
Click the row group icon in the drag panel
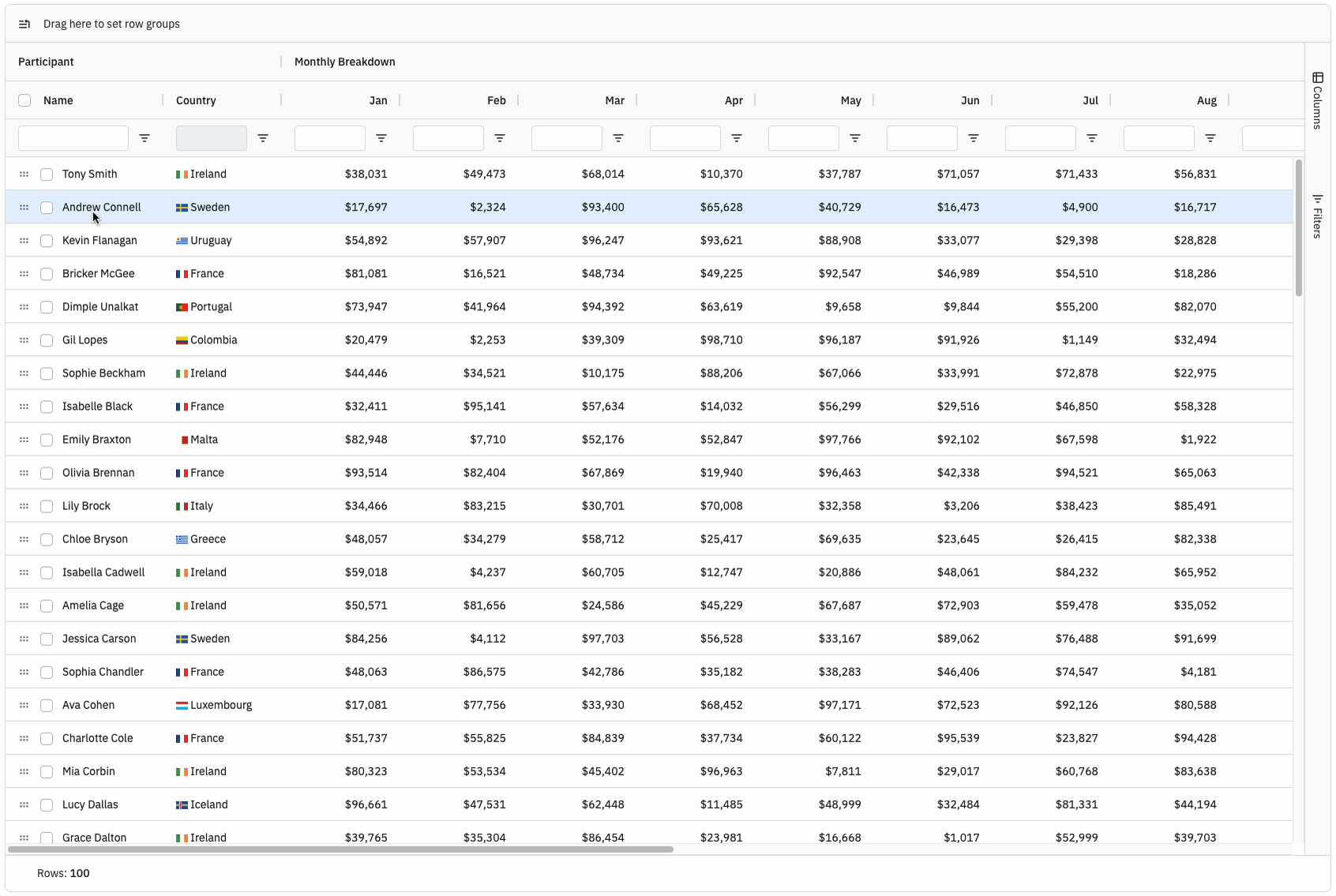pyautogui.click(x=24, y=24)
